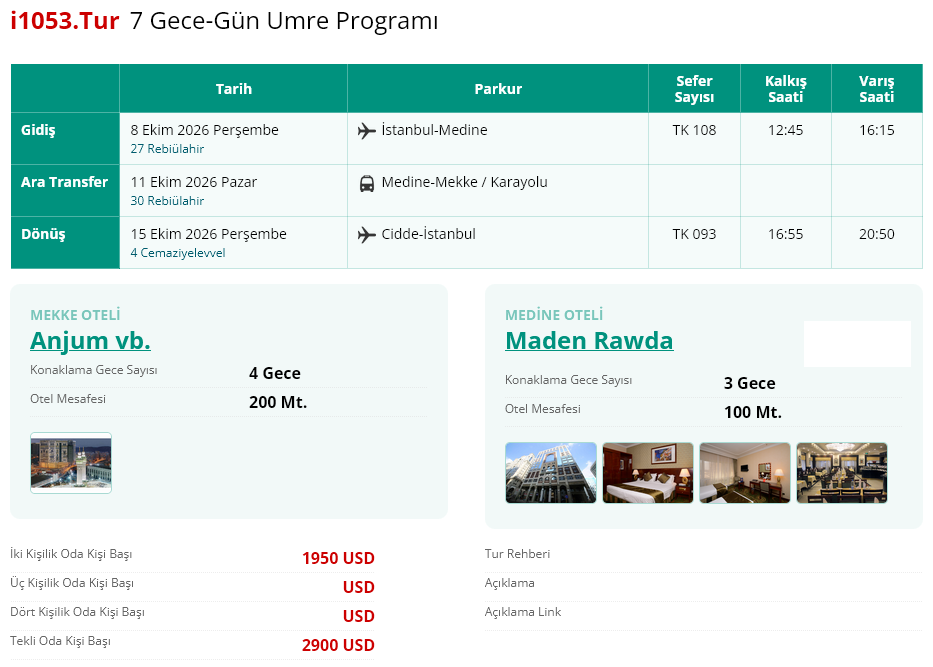Open Maden Rawda bedroom photo

648,473
